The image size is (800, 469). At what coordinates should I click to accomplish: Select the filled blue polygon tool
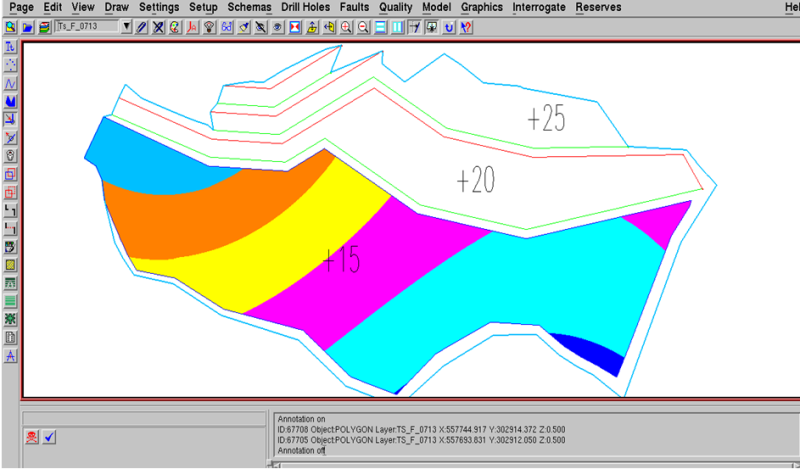(x=10, y=101)
